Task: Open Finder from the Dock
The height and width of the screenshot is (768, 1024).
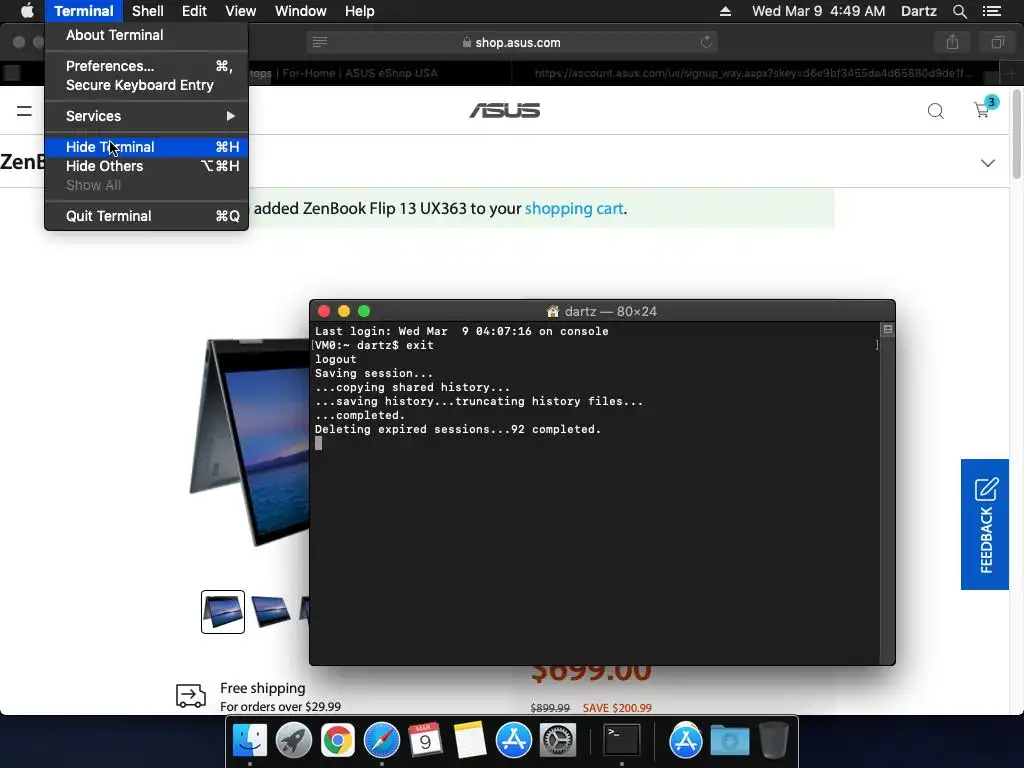Action: point(249,741)
